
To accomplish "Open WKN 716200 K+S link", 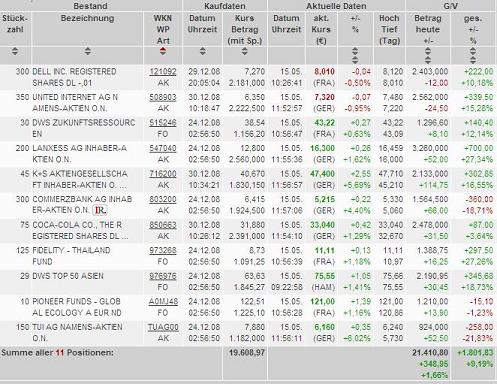I will (163, 174).
